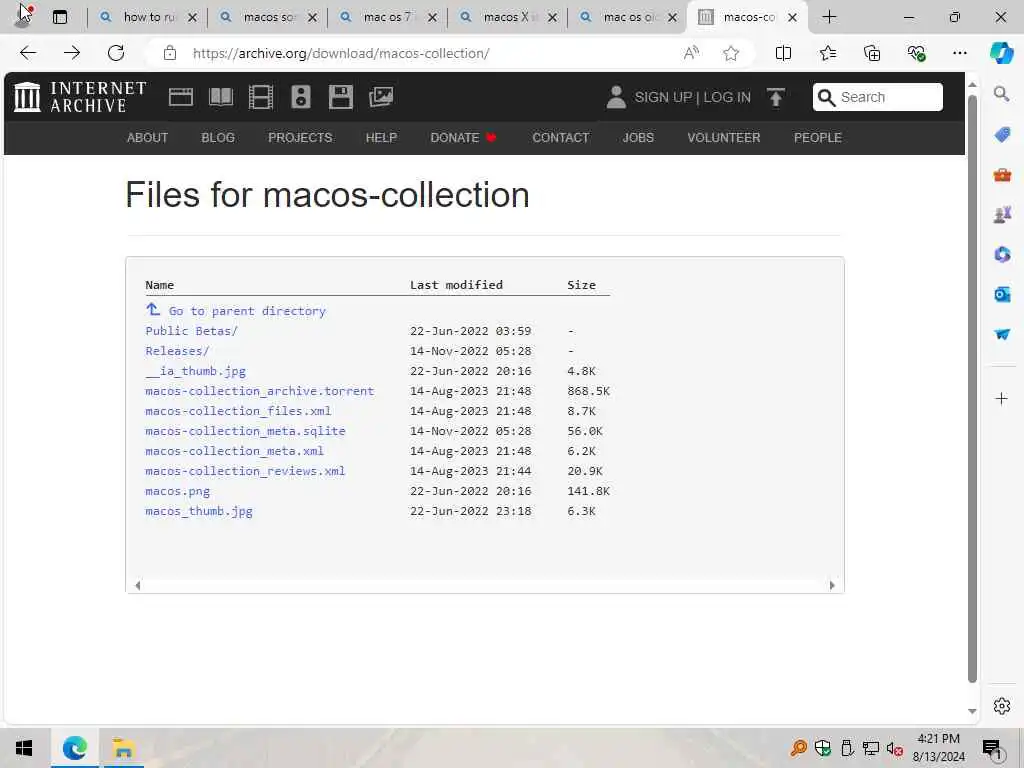The width and height of the screenshot is (1024, 768).
Task: Open the HELP menu item
Action: [381, 138]
